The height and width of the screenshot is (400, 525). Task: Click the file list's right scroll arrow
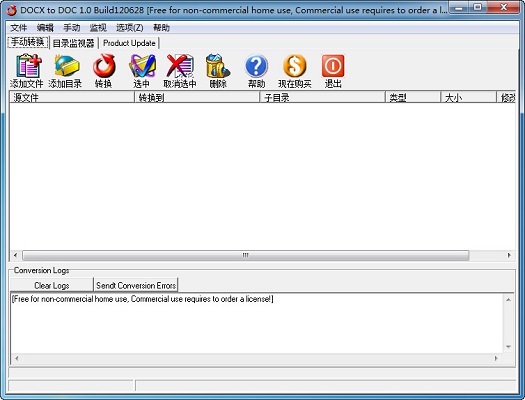tap(509, 255)
